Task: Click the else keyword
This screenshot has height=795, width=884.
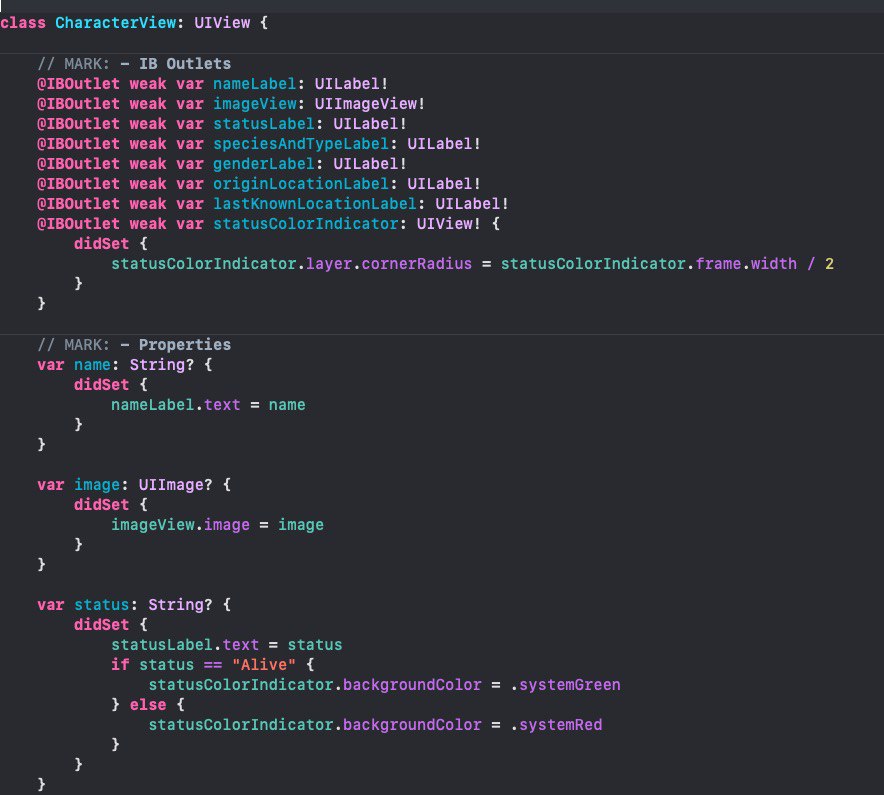Action: coord(148,705)
